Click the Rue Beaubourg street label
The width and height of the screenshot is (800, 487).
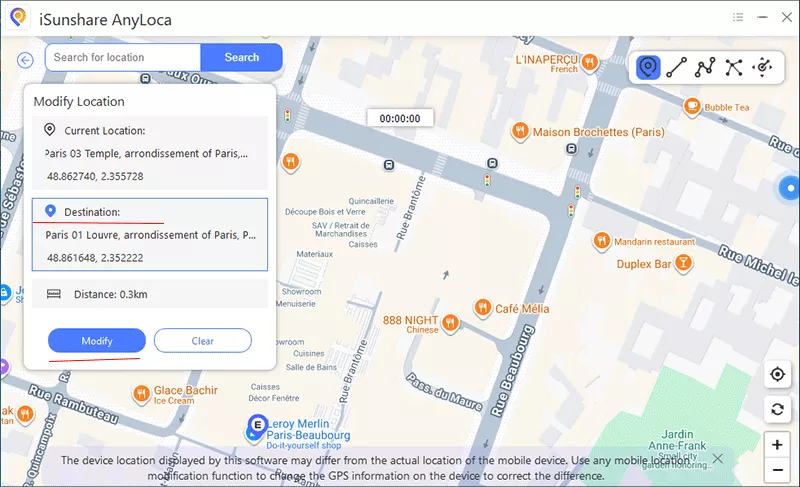(x=512, y=370)
